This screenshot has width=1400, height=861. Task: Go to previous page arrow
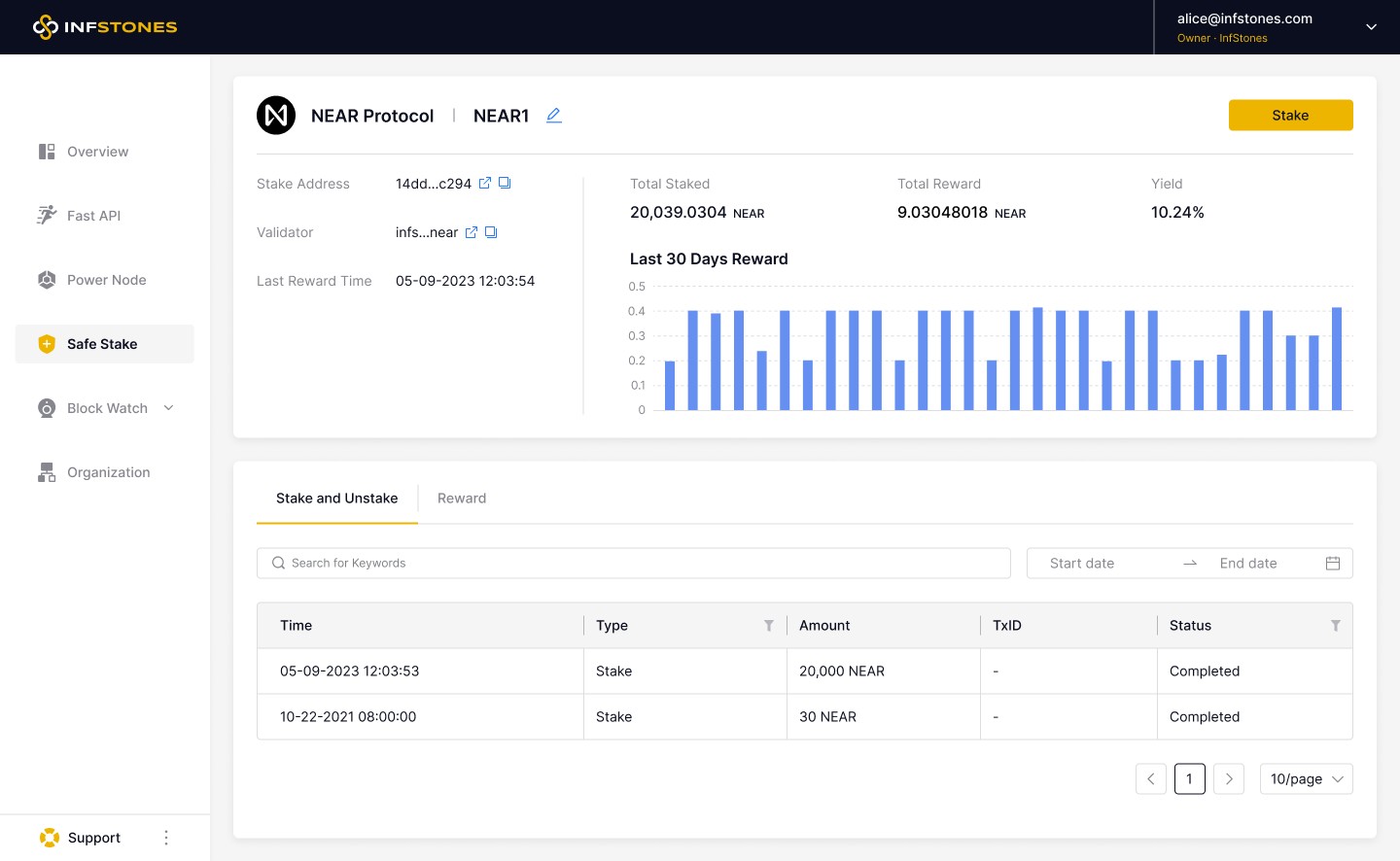(1151, 779)
